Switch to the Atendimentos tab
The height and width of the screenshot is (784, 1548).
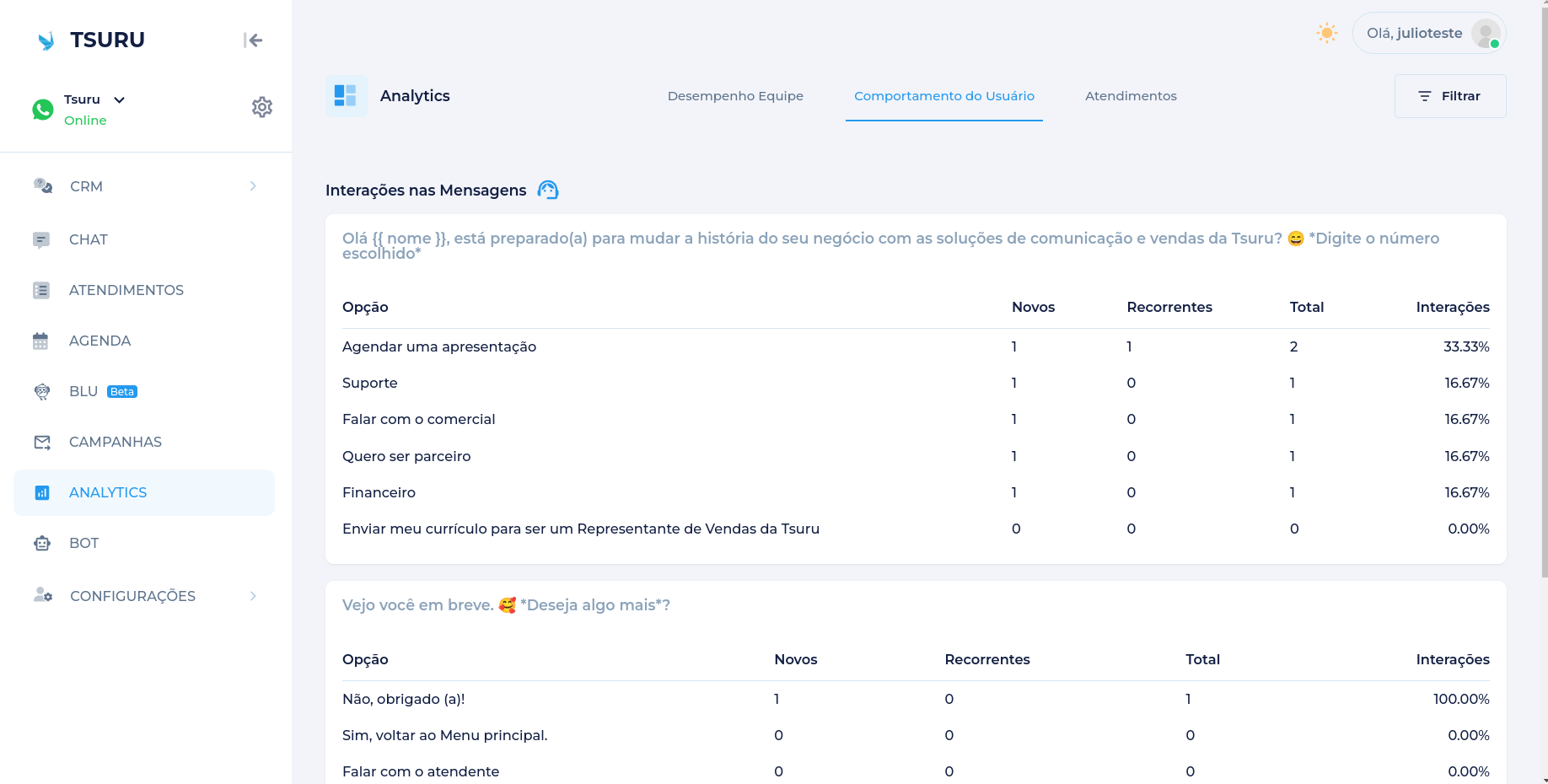click(x=1131, y=96)
